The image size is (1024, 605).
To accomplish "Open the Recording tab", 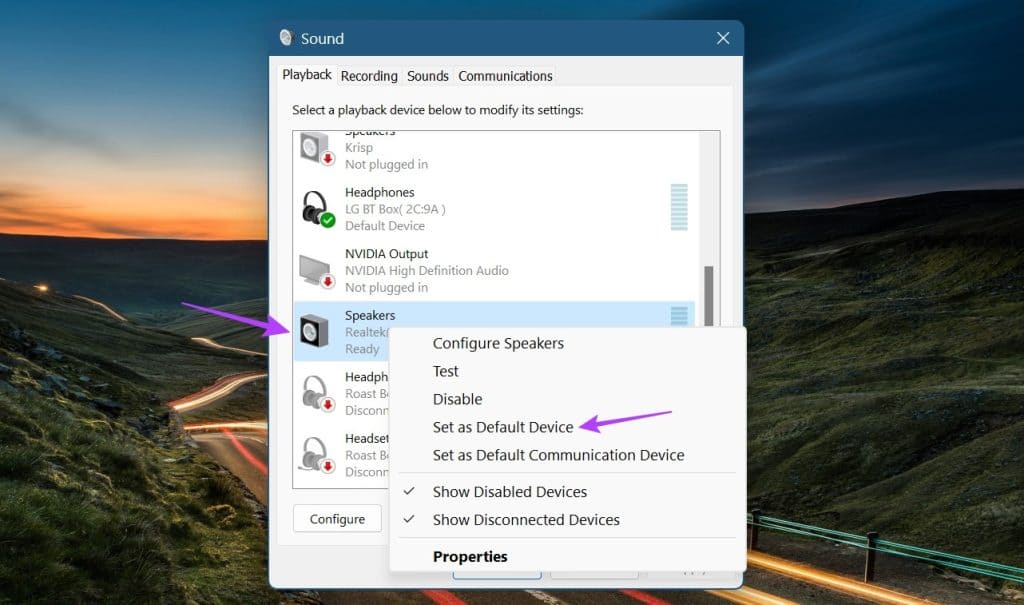I will (369, 76).
